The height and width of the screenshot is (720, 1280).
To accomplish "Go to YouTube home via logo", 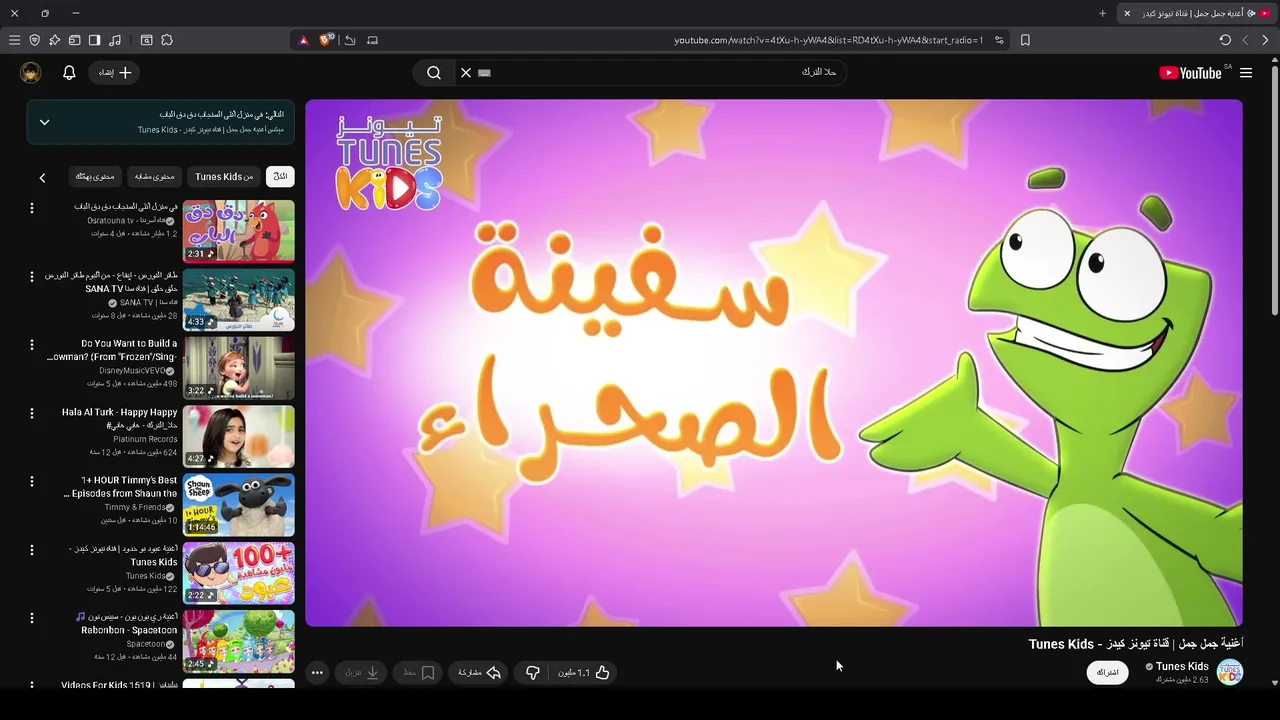I will click(x=1190, y=72).
